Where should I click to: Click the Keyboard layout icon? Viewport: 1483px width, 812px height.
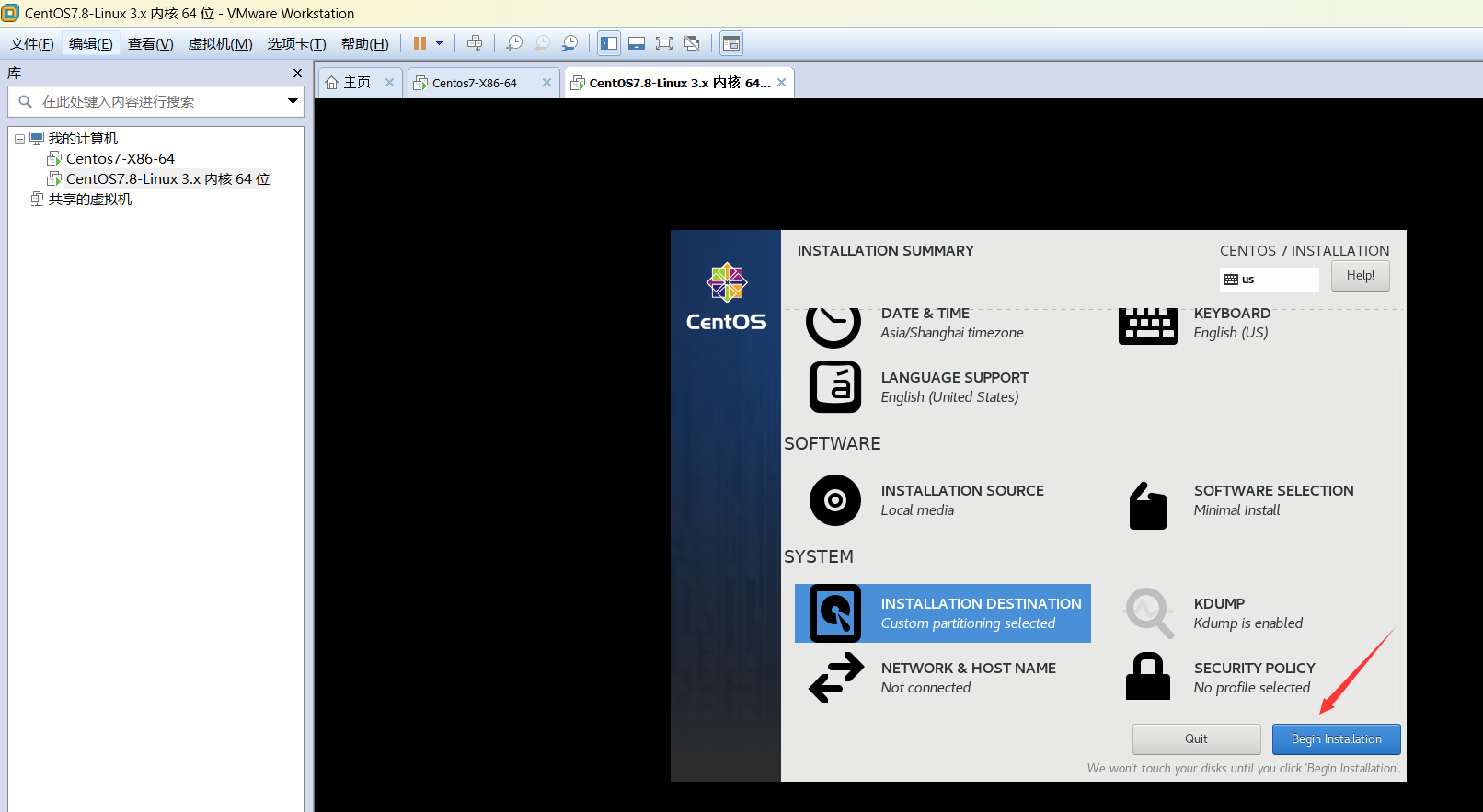[x=1147, y=325]
